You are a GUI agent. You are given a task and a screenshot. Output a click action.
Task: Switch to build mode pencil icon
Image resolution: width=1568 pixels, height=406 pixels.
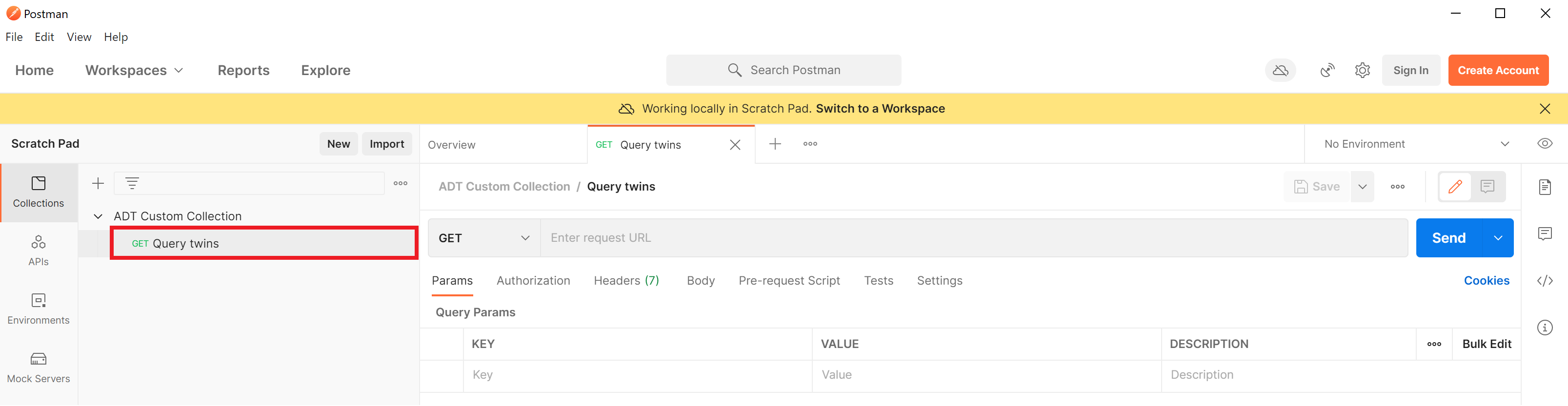[1455, 187]
